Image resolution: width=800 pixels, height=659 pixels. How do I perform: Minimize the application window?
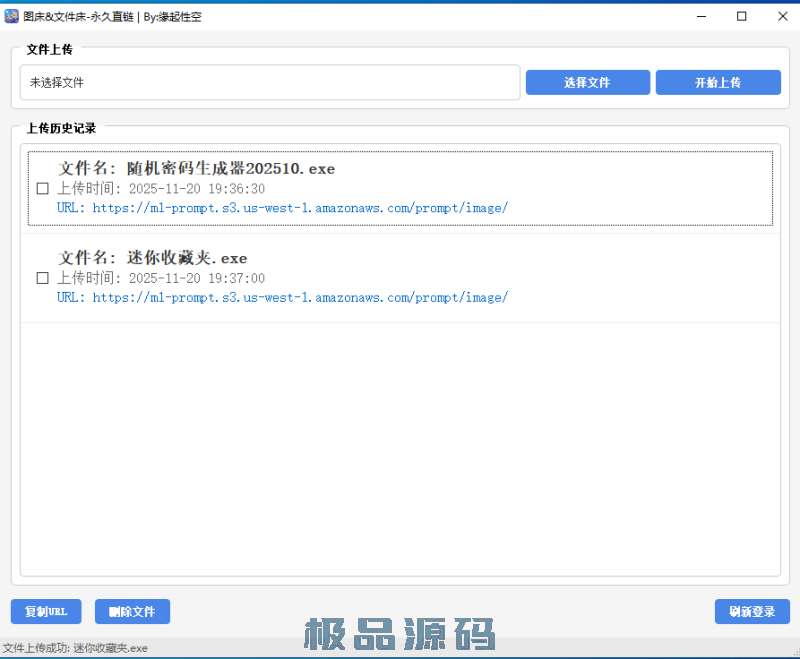701,16
